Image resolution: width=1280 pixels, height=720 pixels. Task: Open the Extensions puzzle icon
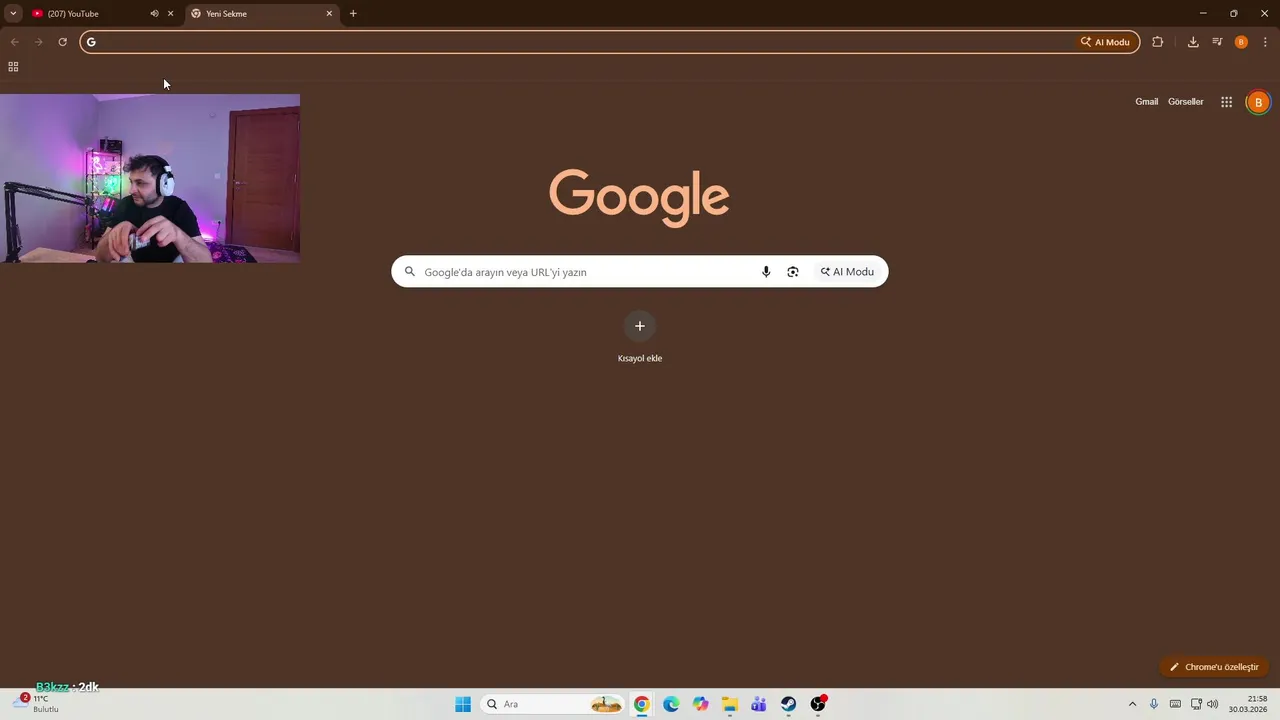[1158, 42]
